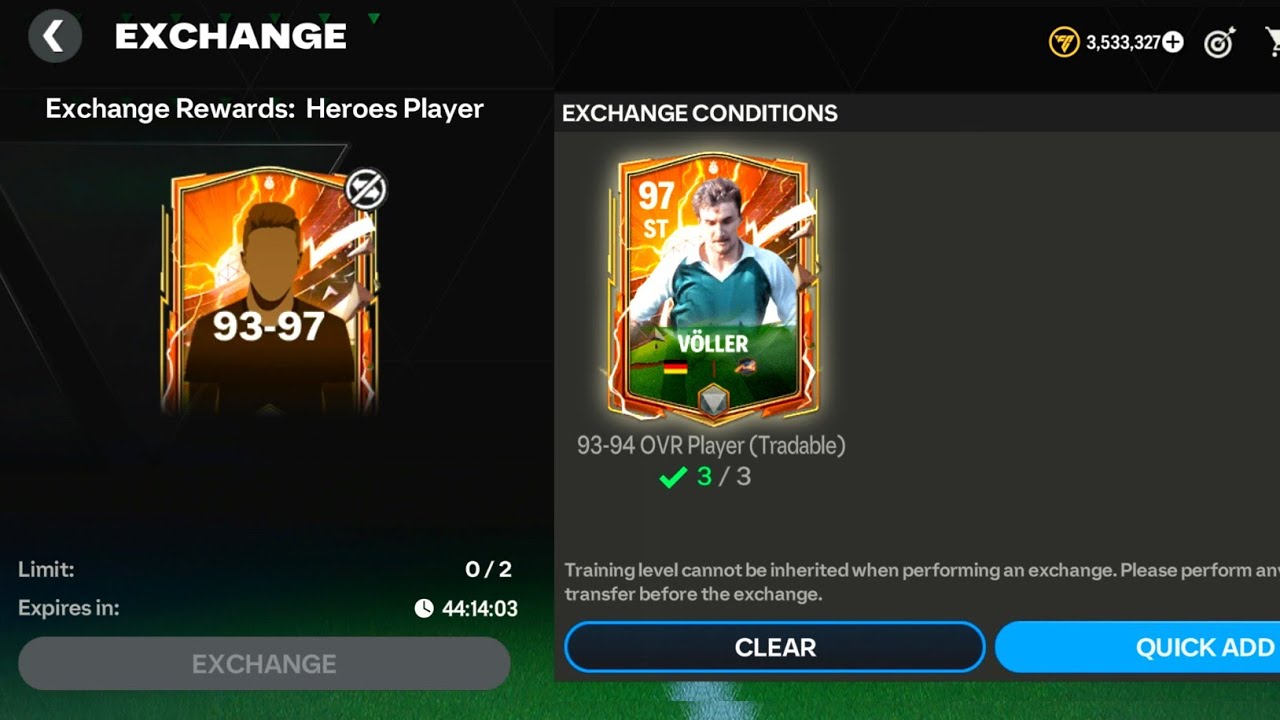Click the greyed-out EXCHANGE button
This screenshot has width=1280, height=720.
(x=264, y=664)
